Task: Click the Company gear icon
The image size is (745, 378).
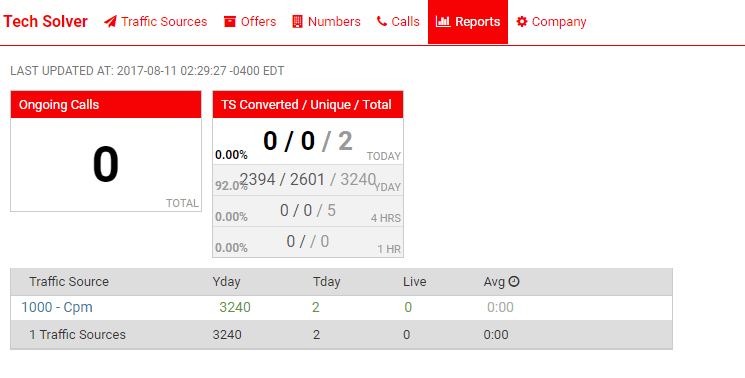Action: tap(522, 22)
